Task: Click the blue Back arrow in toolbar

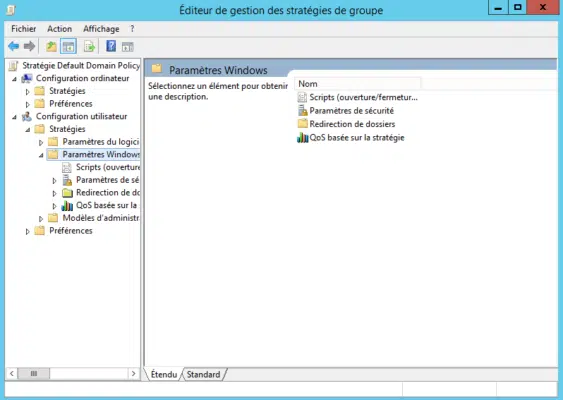Action: coord(14,46)
